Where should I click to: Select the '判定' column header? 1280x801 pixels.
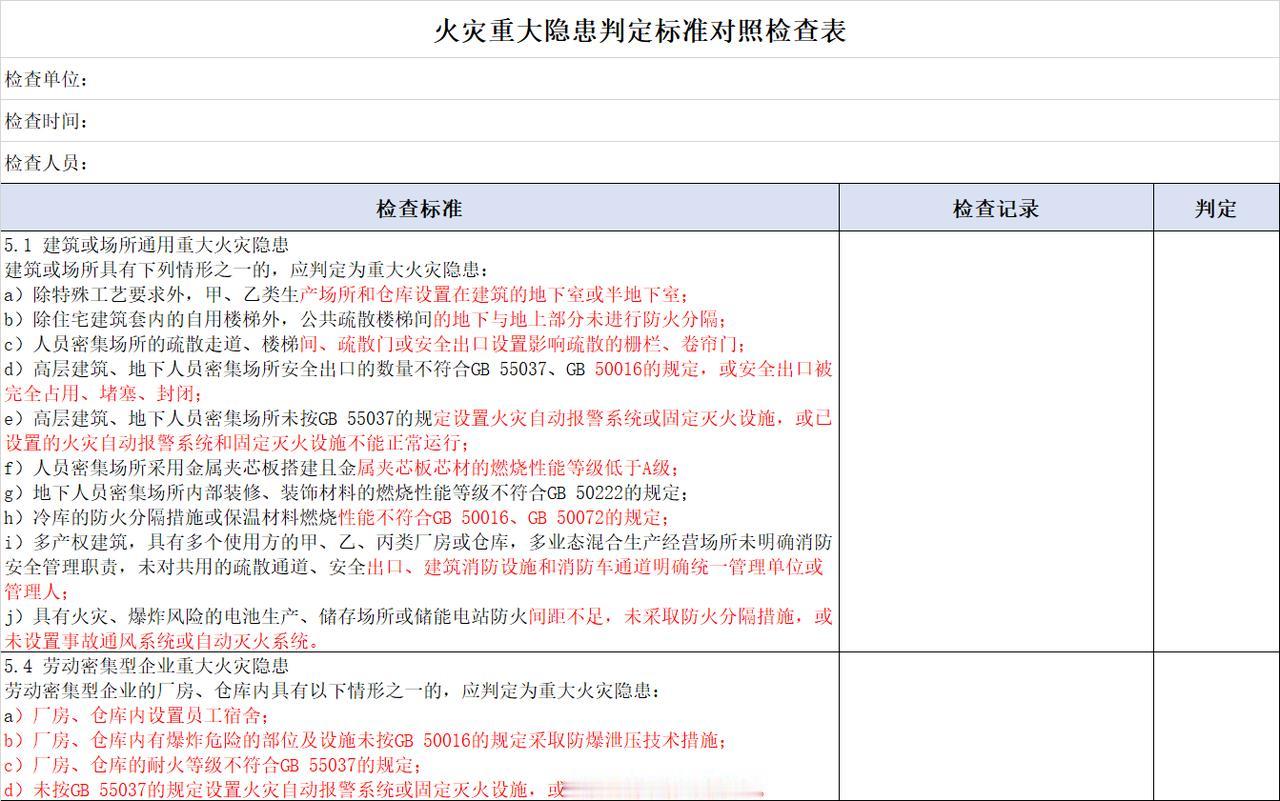click(x=1216, y=208)
